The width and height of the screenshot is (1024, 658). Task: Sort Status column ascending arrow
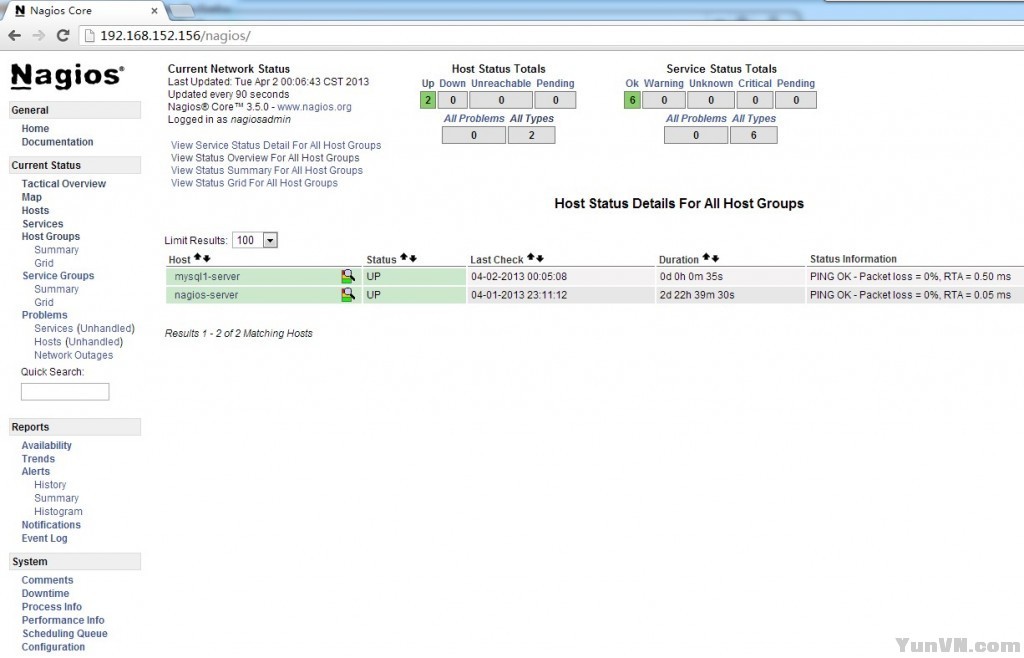coord(404,258)
